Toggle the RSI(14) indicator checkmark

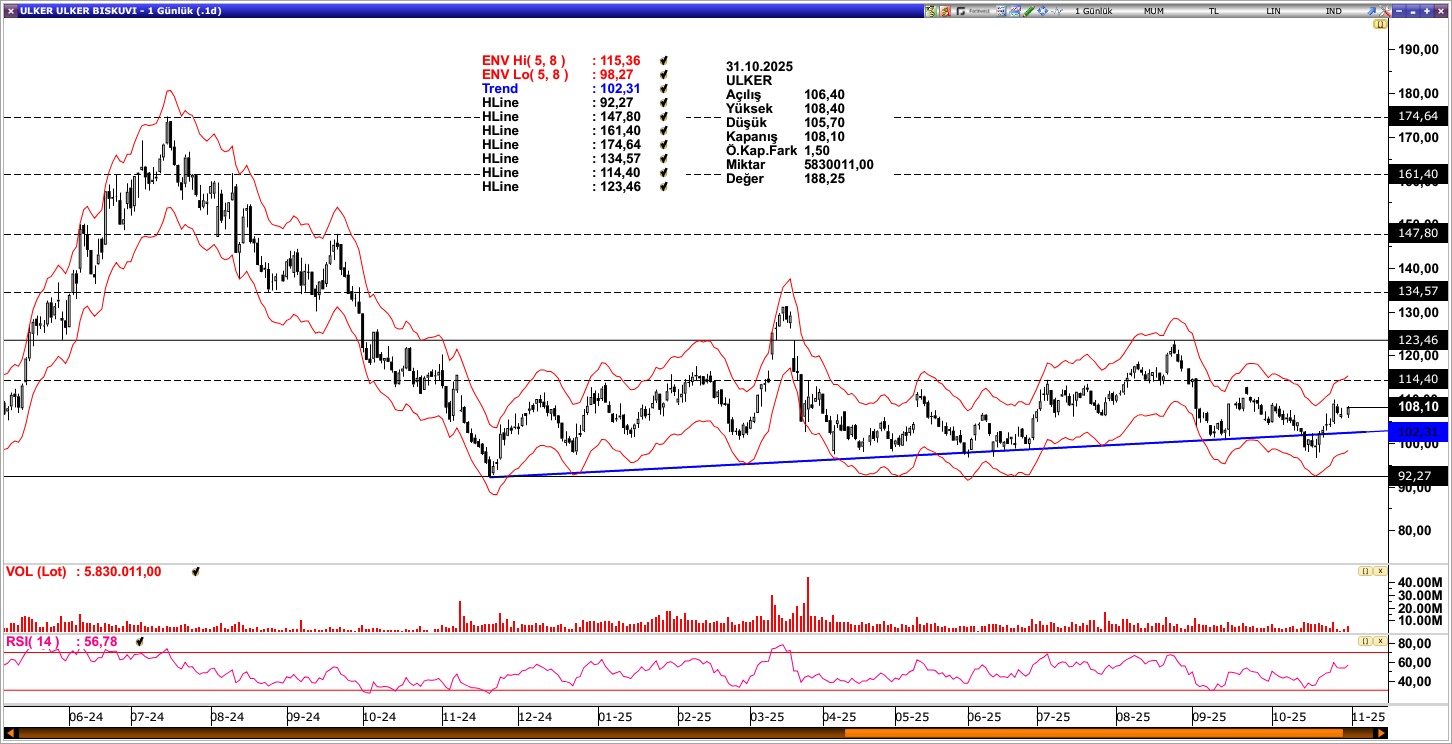[x=140, y=642]
